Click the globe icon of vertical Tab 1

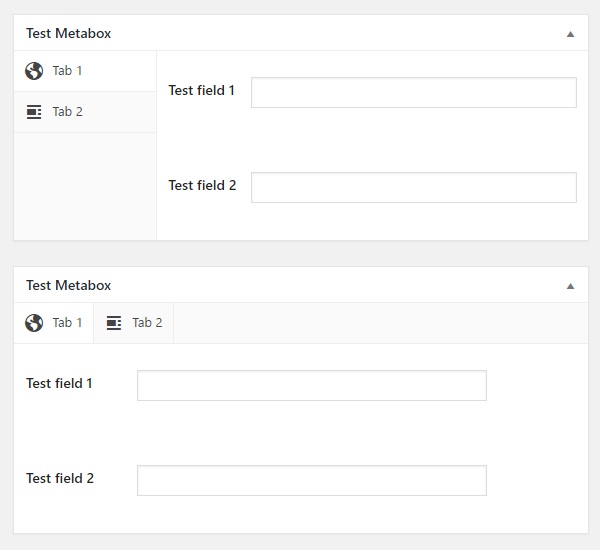(34, 71)
